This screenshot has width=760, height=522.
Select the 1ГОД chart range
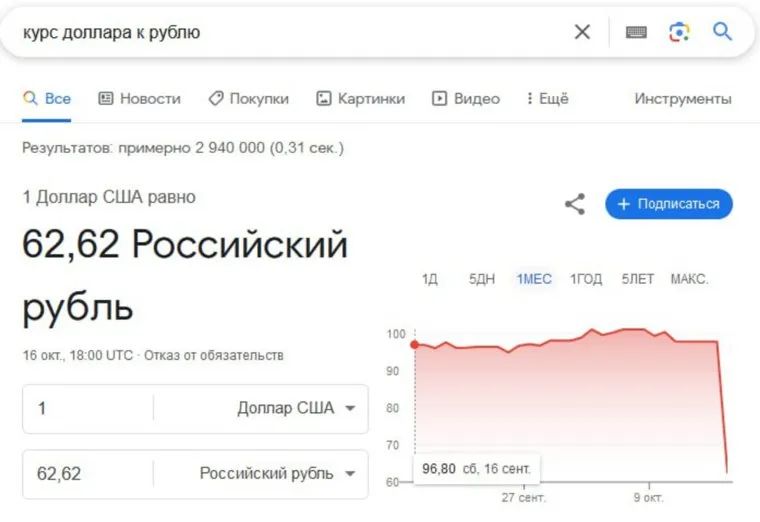pos(586,279)
